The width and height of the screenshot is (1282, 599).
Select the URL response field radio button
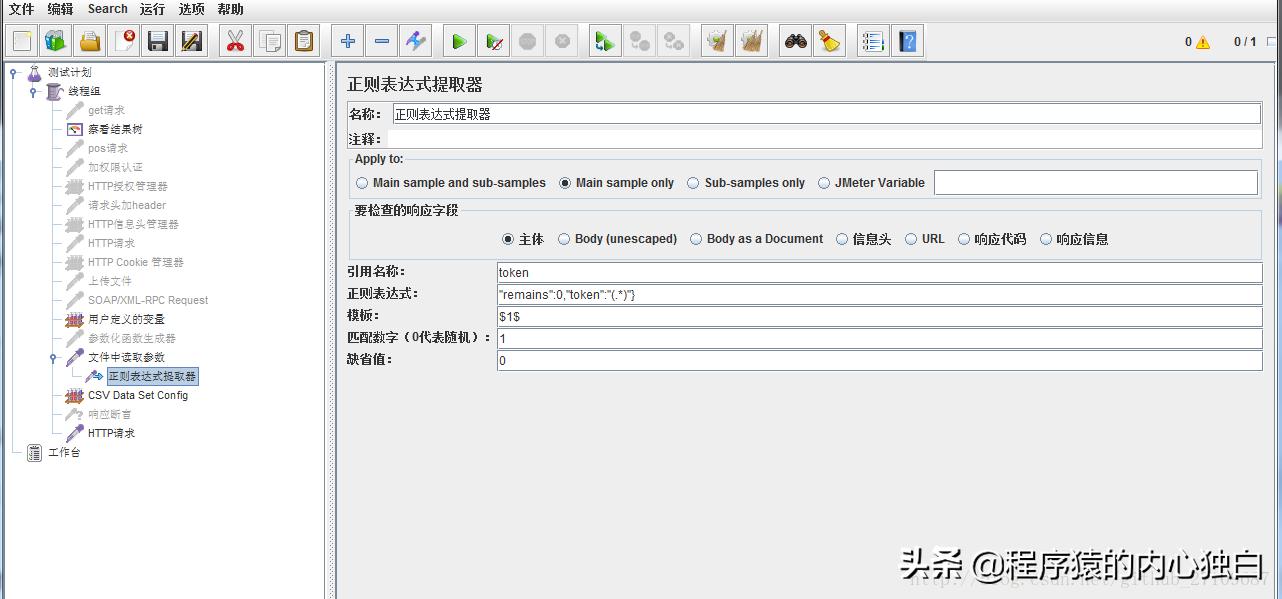(910, 239)
